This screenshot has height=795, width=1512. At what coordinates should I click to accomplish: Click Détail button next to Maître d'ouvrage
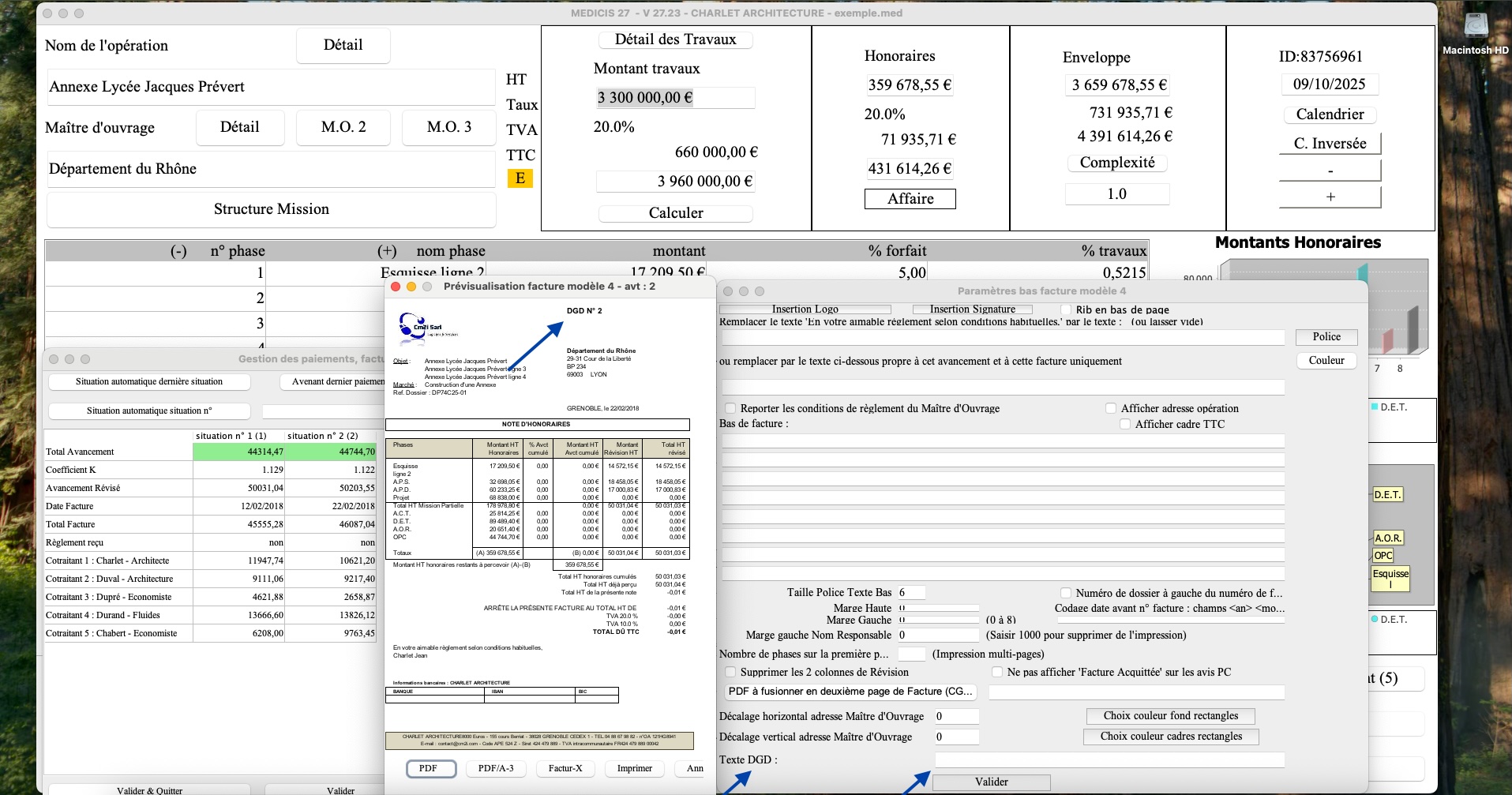pyautogui.click(x=240, y=127)
